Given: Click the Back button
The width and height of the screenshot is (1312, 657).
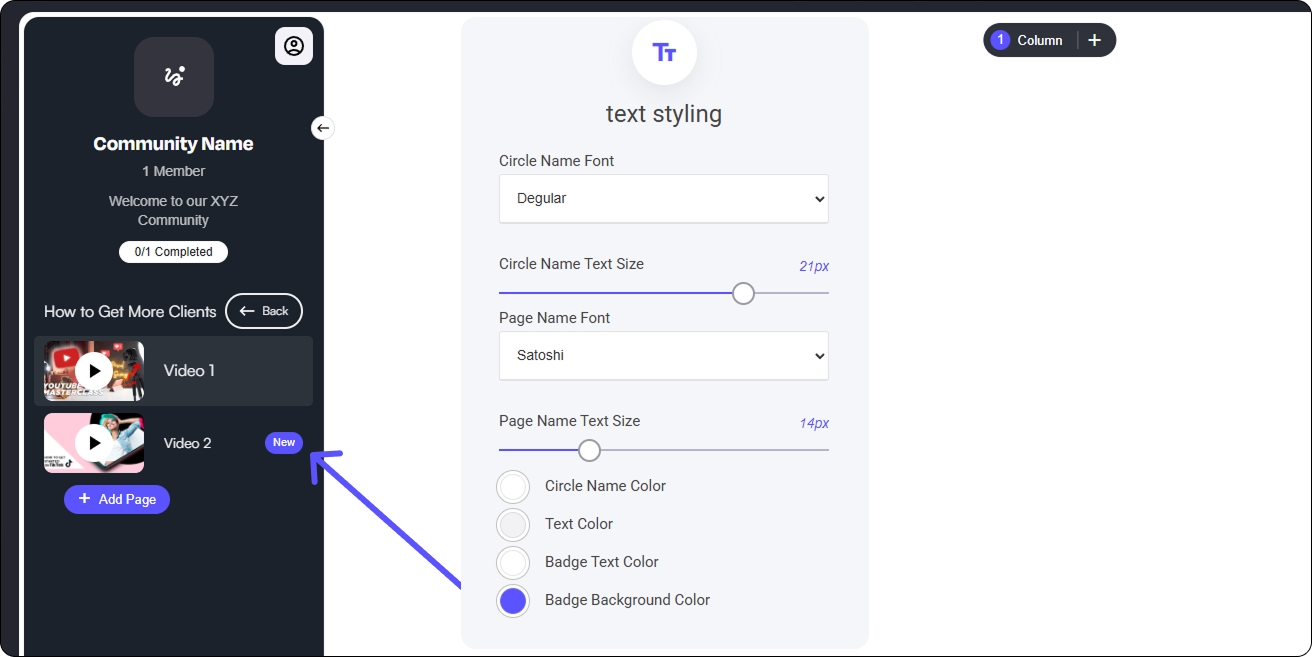Looking at the screenshot, I should pos(264,311).
